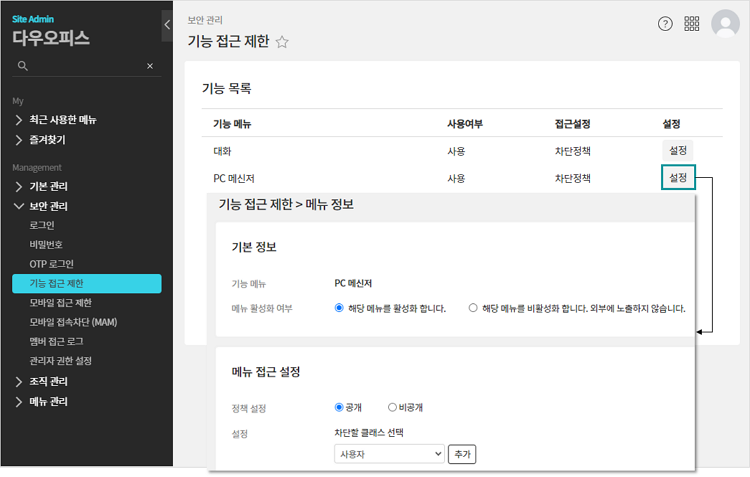Screen dimensions: 750x477
Task: Click 차단정책 cell in PC 메신저 row
Action: (x=573, y=178)
